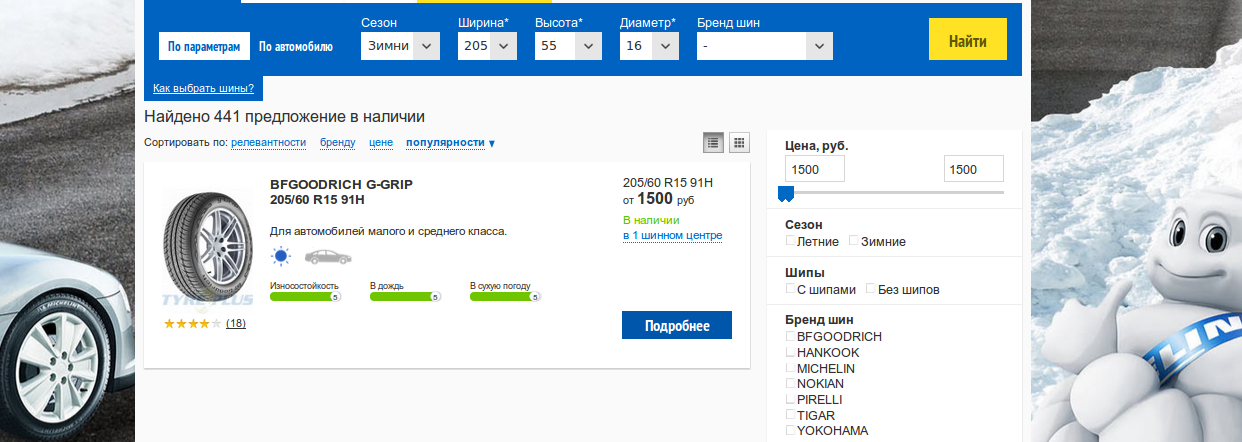
Task: Sort results by бренду
Action: [338, 143]
